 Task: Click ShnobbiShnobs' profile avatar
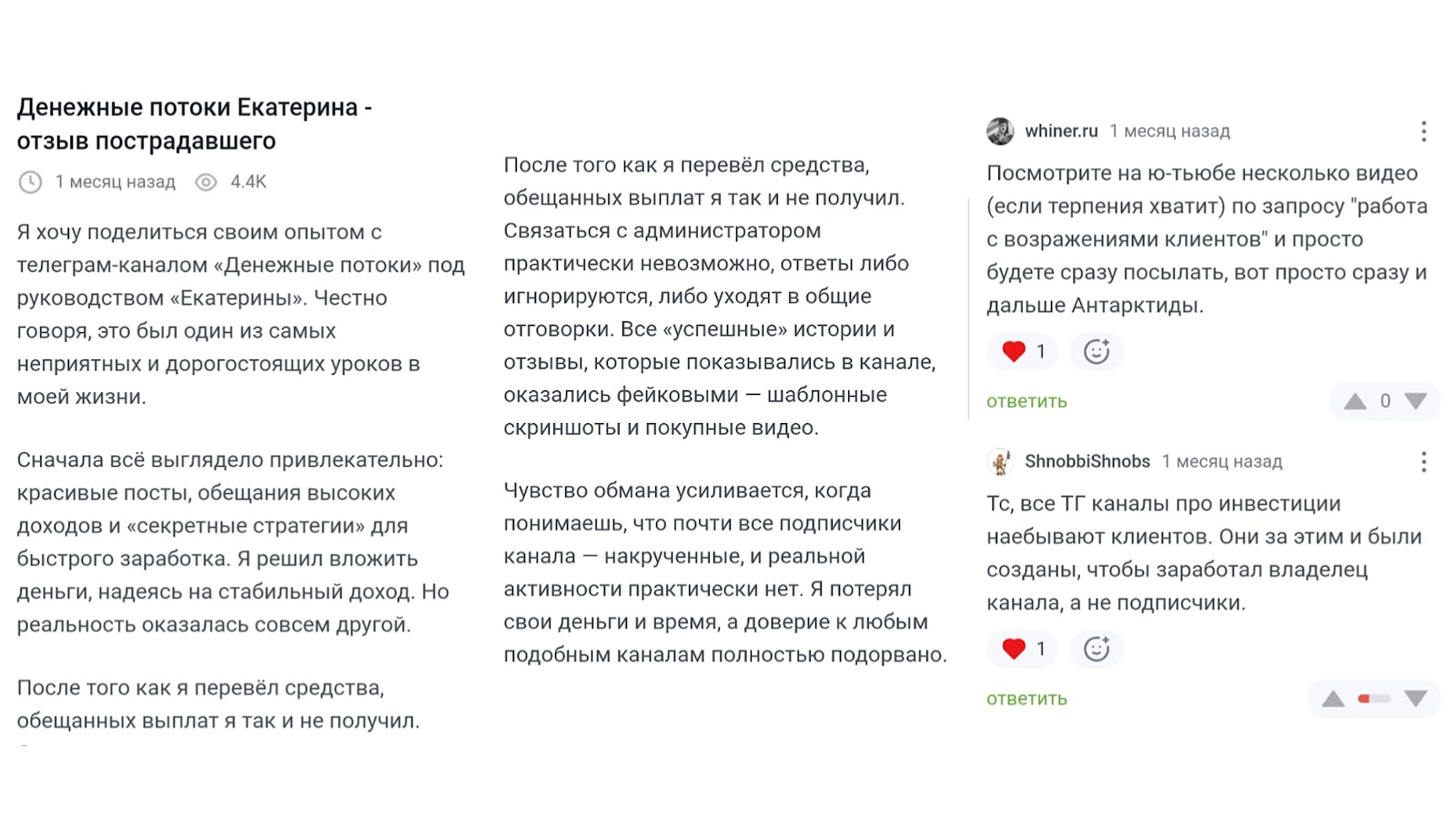1001,461
